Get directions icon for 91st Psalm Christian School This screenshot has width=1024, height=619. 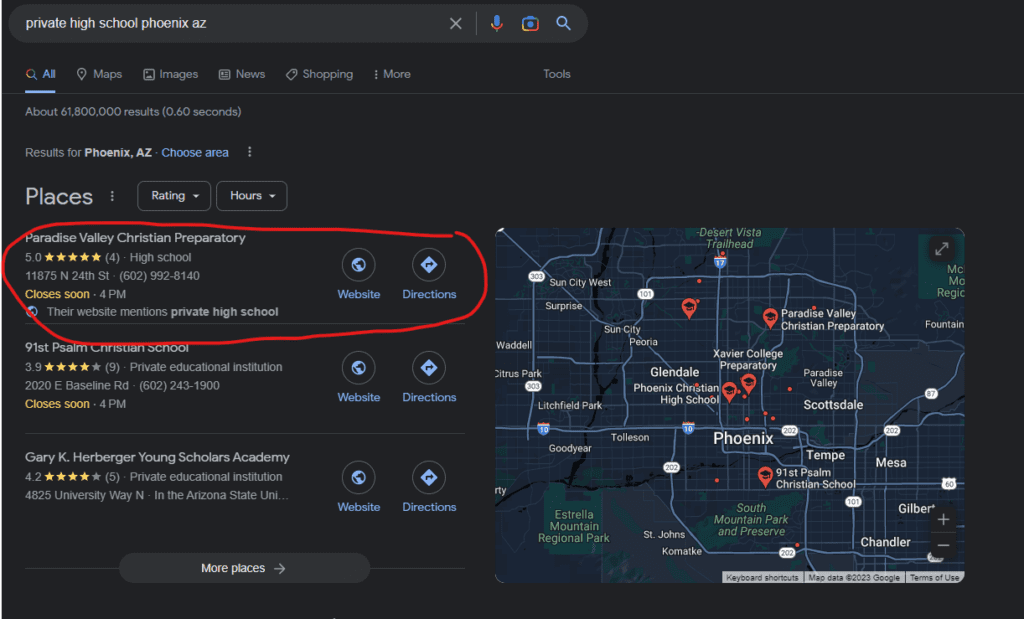429,368
